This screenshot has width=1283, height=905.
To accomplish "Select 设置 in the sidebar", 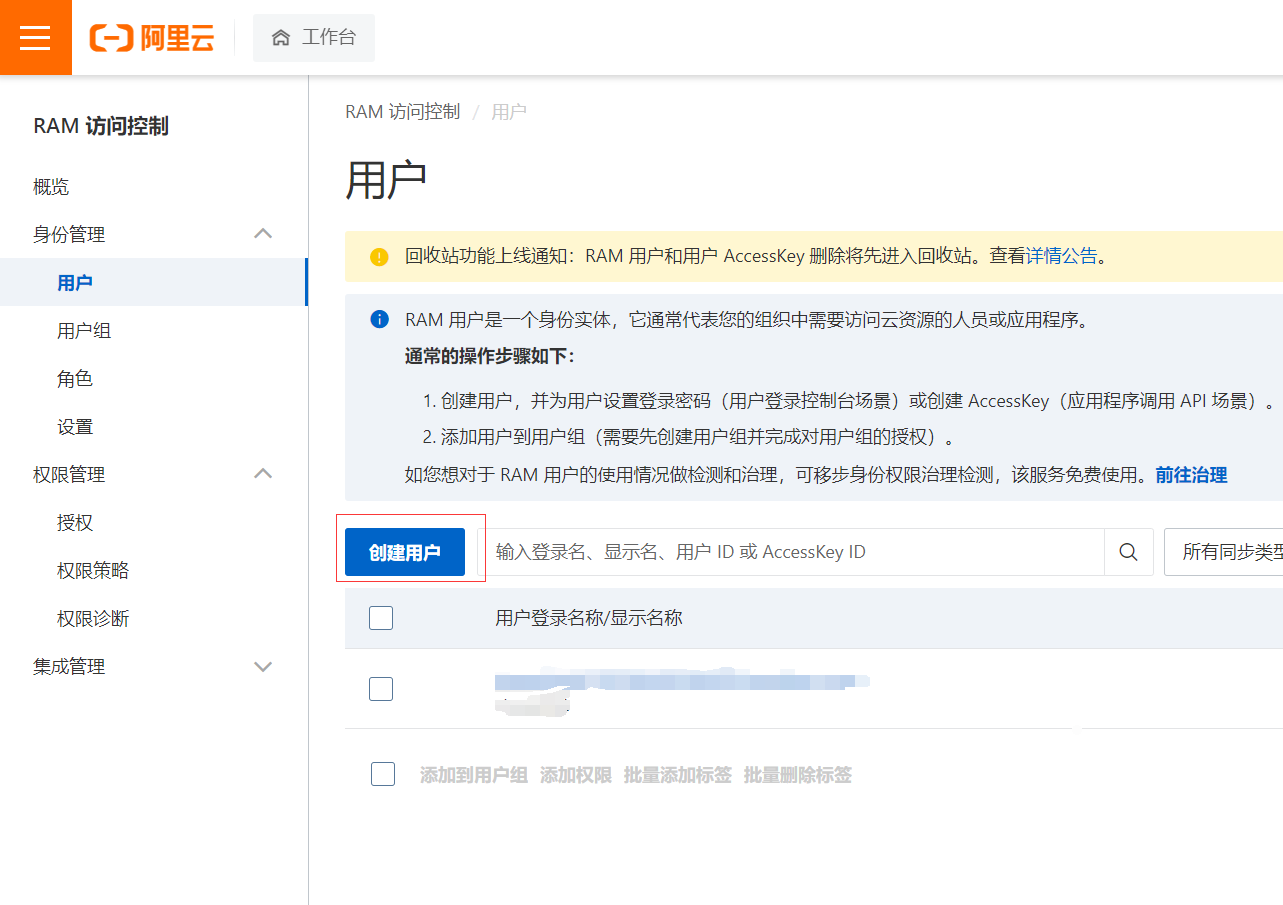I will coord(75,426).
